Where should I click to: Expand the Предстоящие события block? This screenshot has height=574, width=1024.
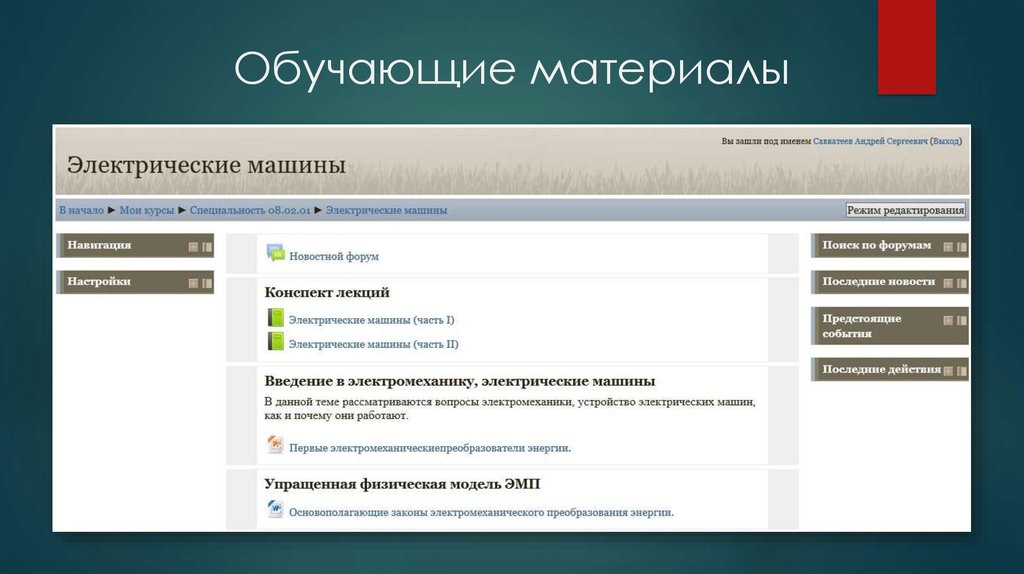point(948,321)
